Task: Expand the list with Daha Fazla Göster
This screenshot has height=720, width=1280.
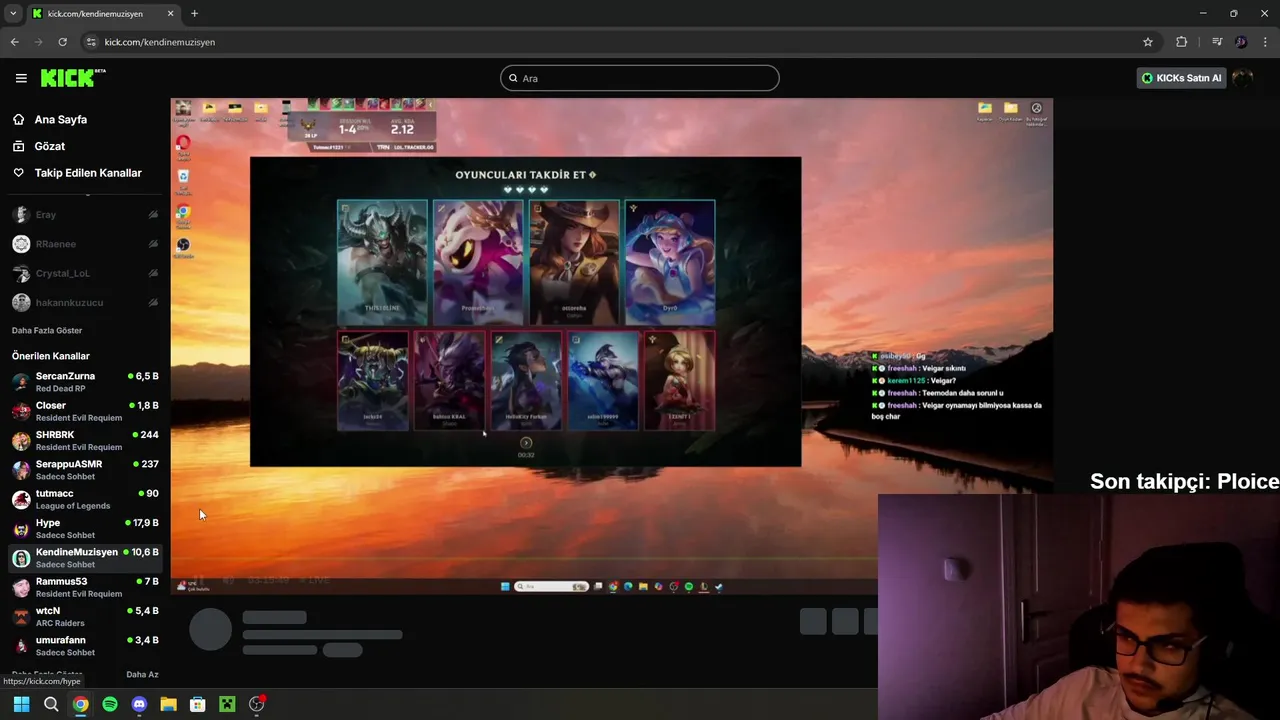Action: 47,330
